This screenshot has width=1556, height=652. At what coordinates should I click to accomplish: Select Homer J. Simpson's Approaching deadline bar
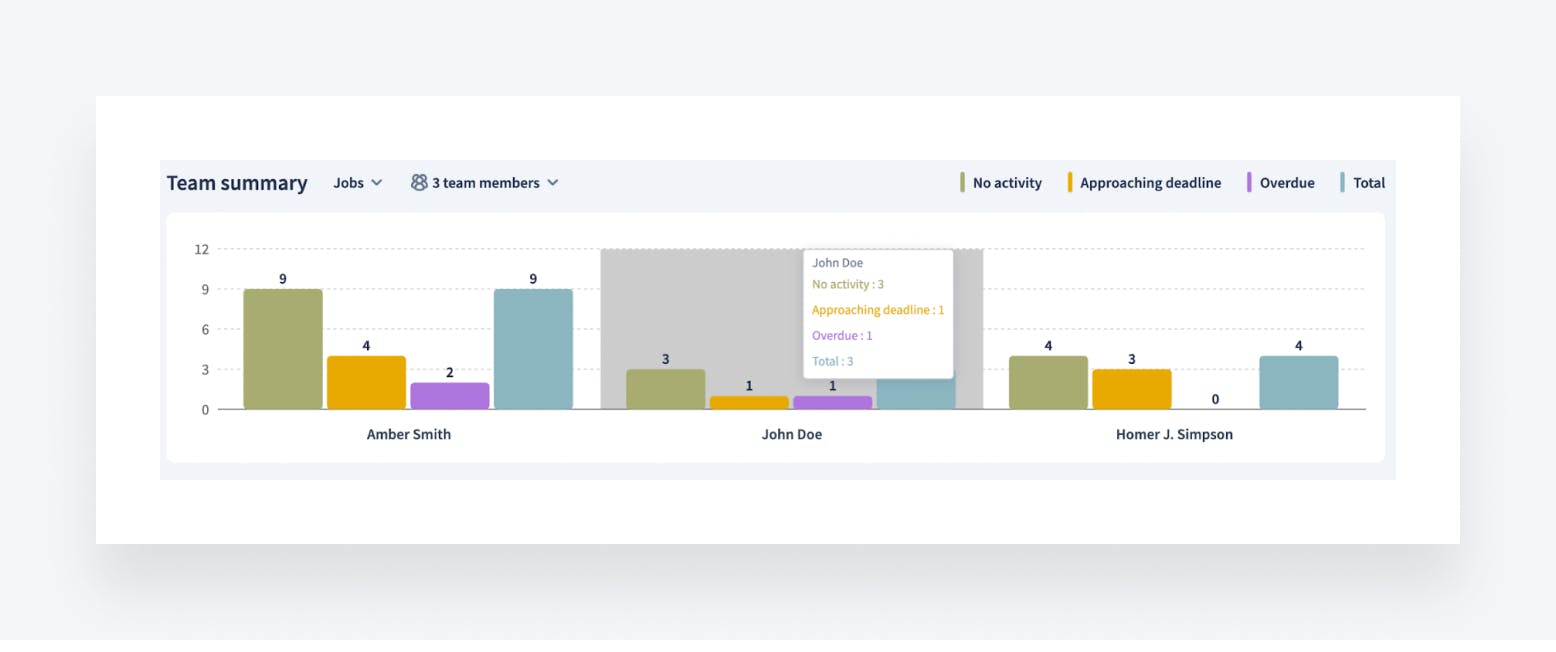pos(1131,389)
